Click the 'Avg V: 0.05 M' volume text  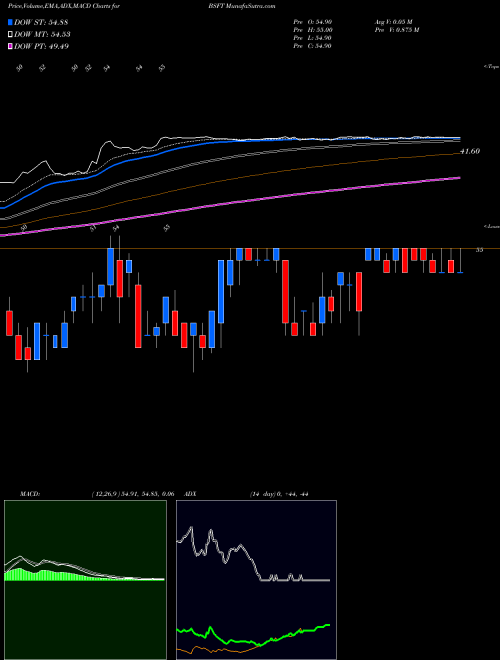(393, 22)
